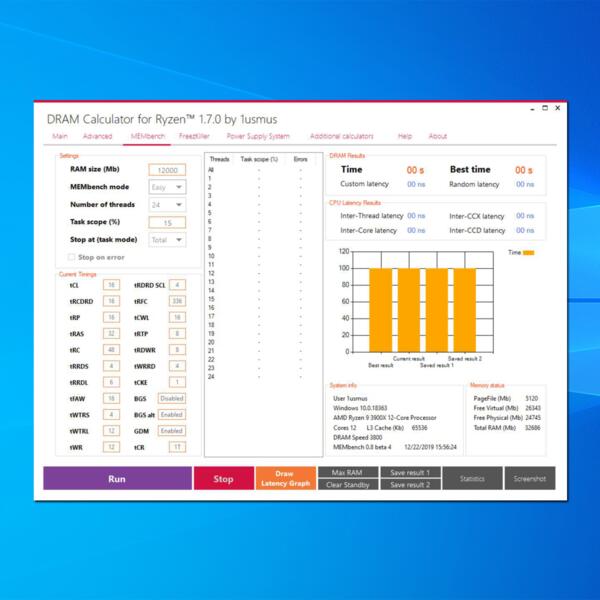Click the tCR value field
Image resolution: width=600 pixels, height=600 pixels.
pyautogui.click(x=177, y=447)
